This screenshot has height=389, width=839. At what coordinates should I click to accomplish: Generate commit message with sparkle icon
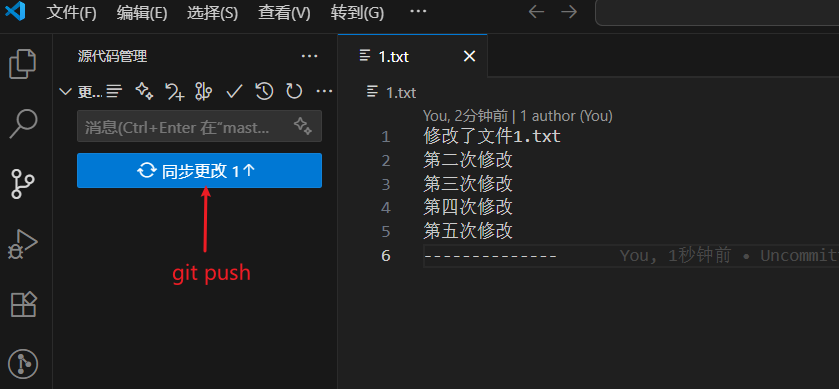(x=303, y=127)
